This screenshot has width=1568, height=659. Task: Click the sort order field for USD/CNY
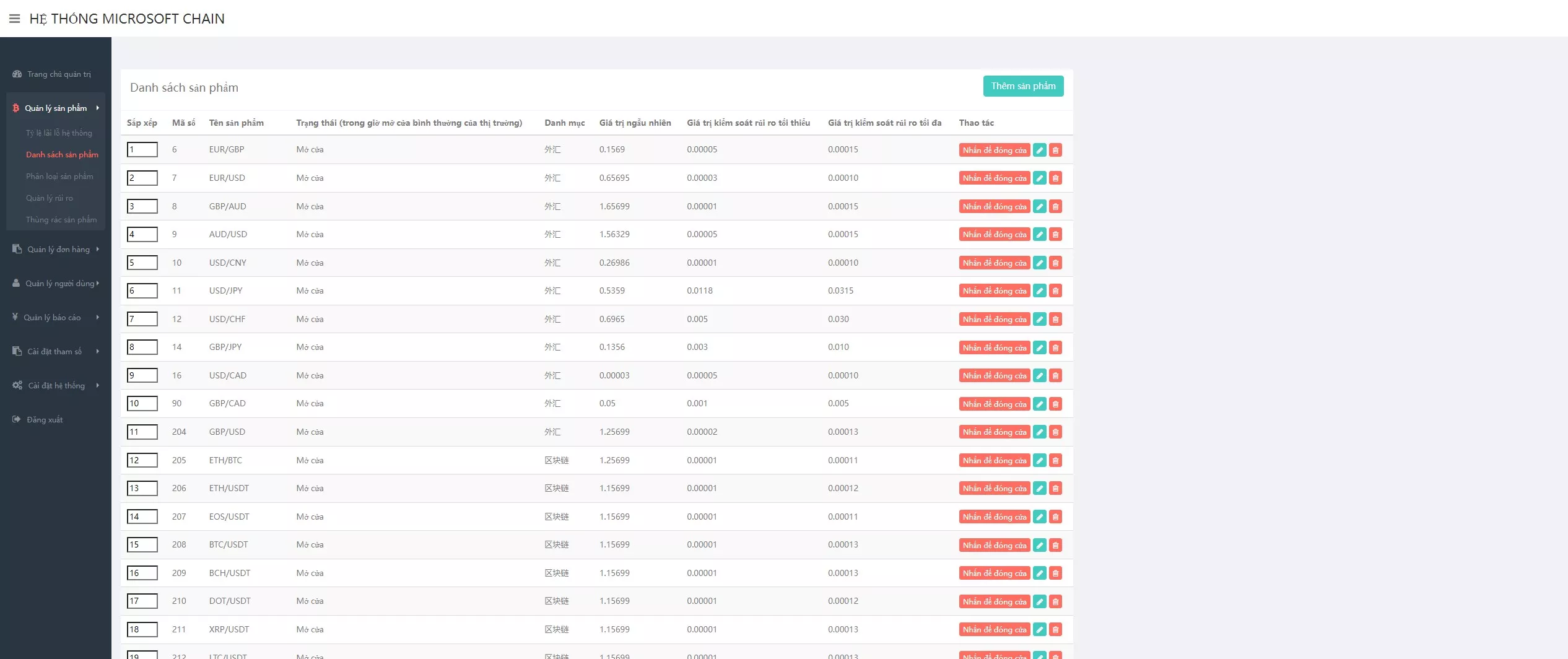142,263
